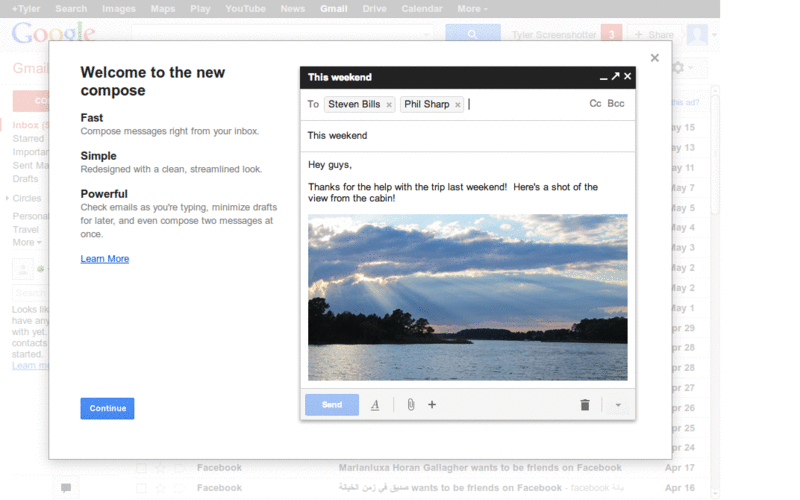Click the Continue button
Screen dimensions: 800x500
(107, 408)
